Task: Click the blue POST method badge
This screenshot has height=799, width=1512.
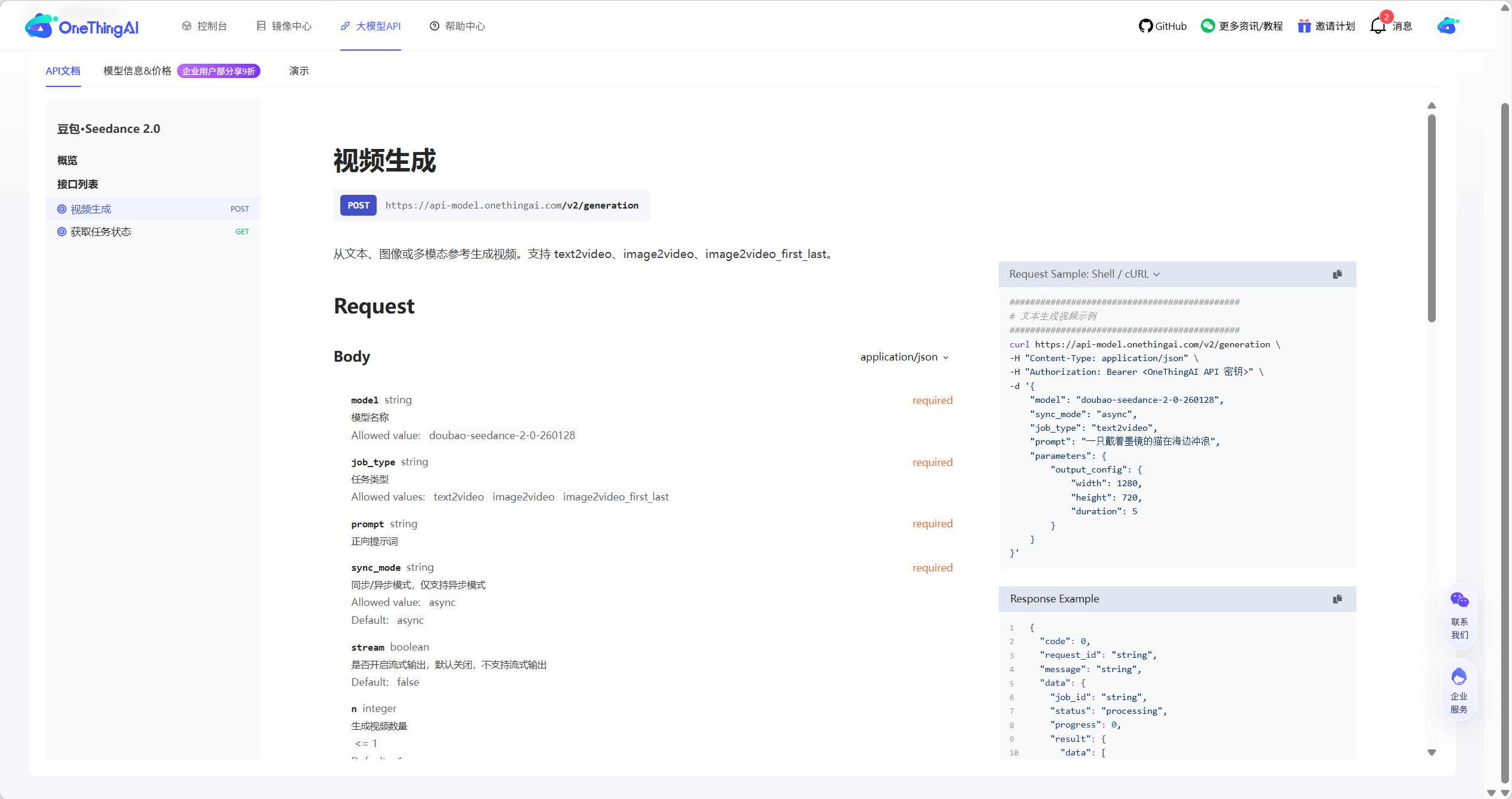Action: [358, 206]
